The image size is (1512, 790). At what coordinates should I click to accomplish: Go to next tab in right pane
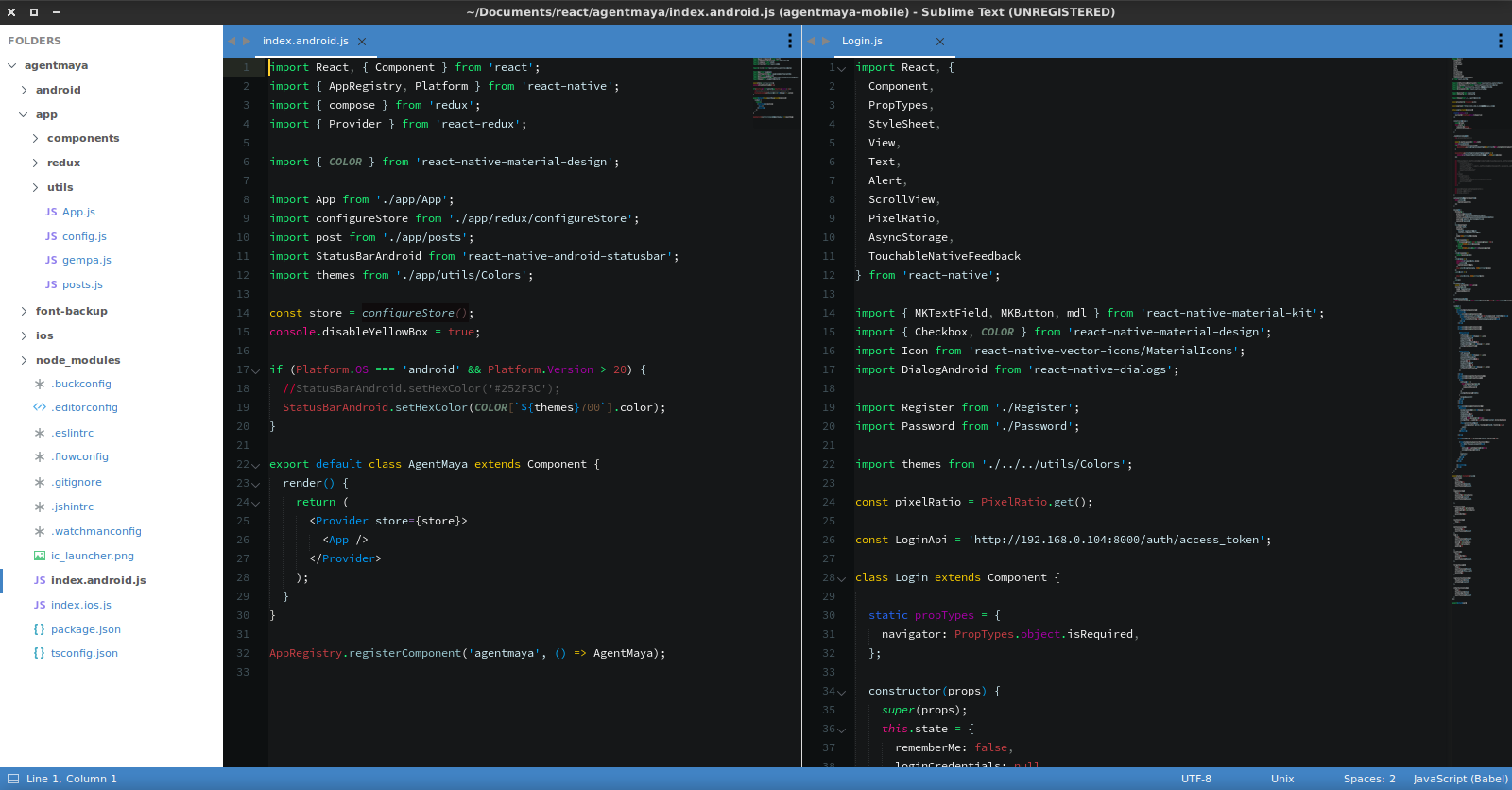click(x=826, y=41)
